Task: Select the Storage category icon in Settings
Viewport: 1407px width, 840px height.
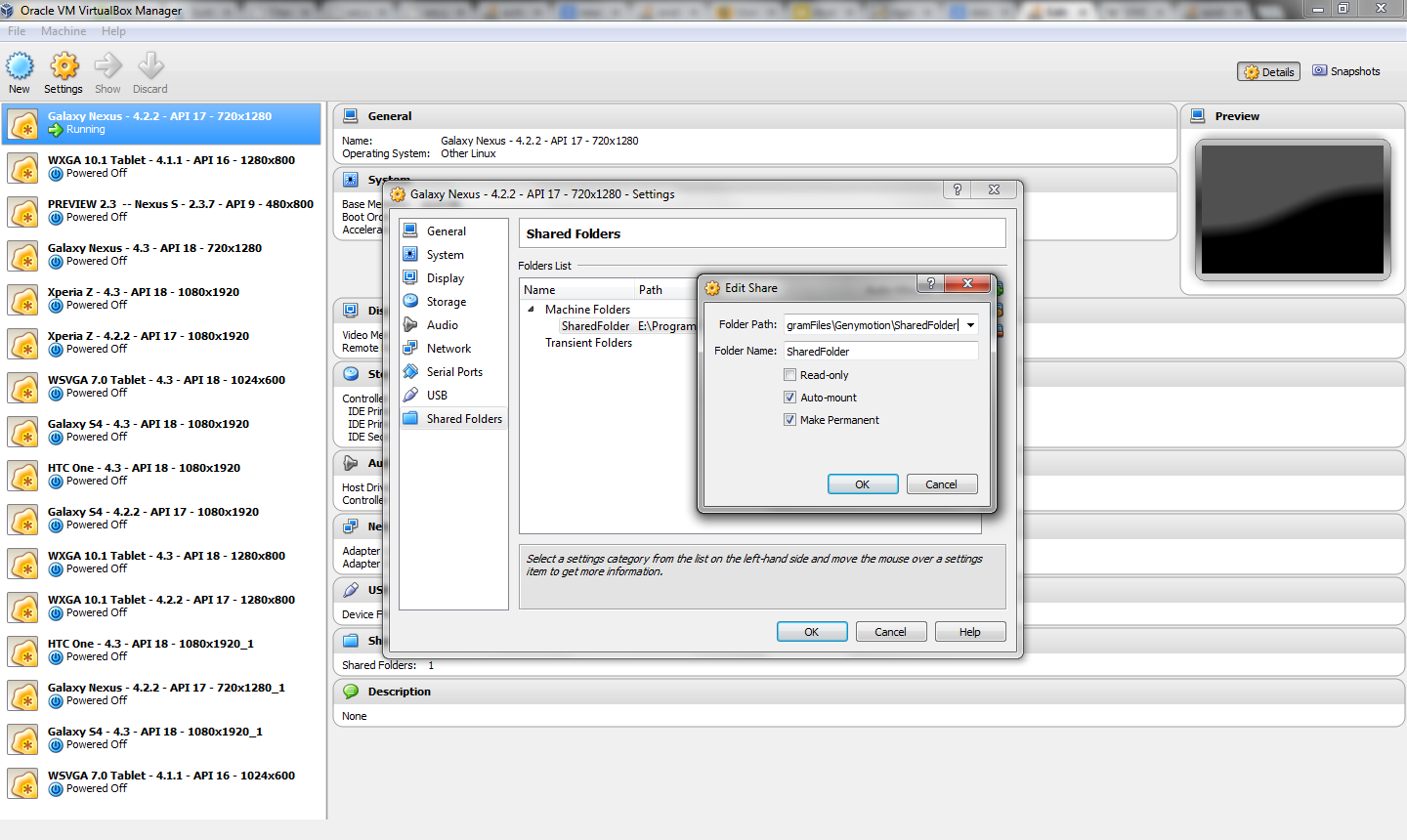Action: [411, 301]
